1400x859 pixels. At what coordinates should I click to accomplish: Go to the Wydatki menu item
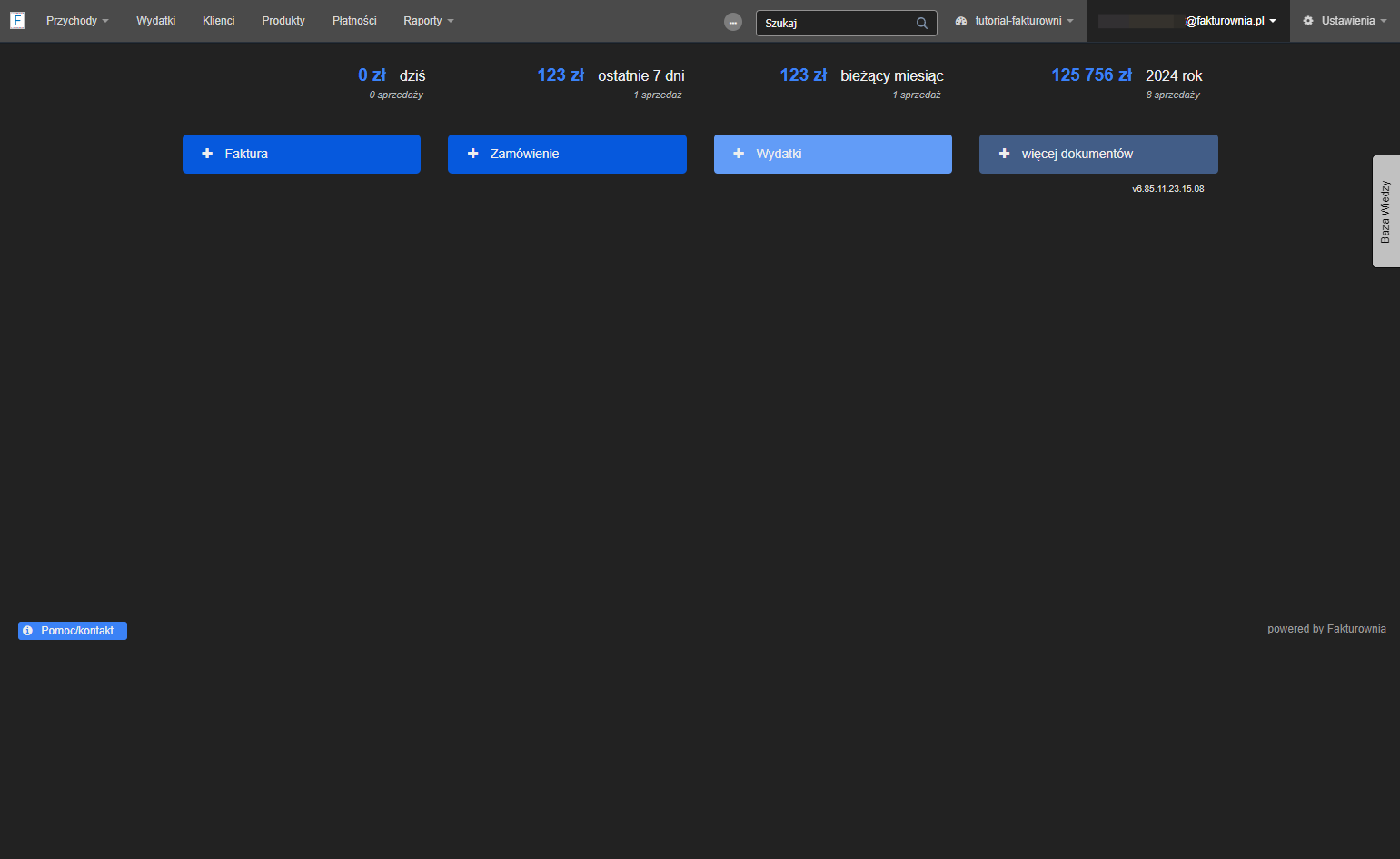(x=156, y=21)
